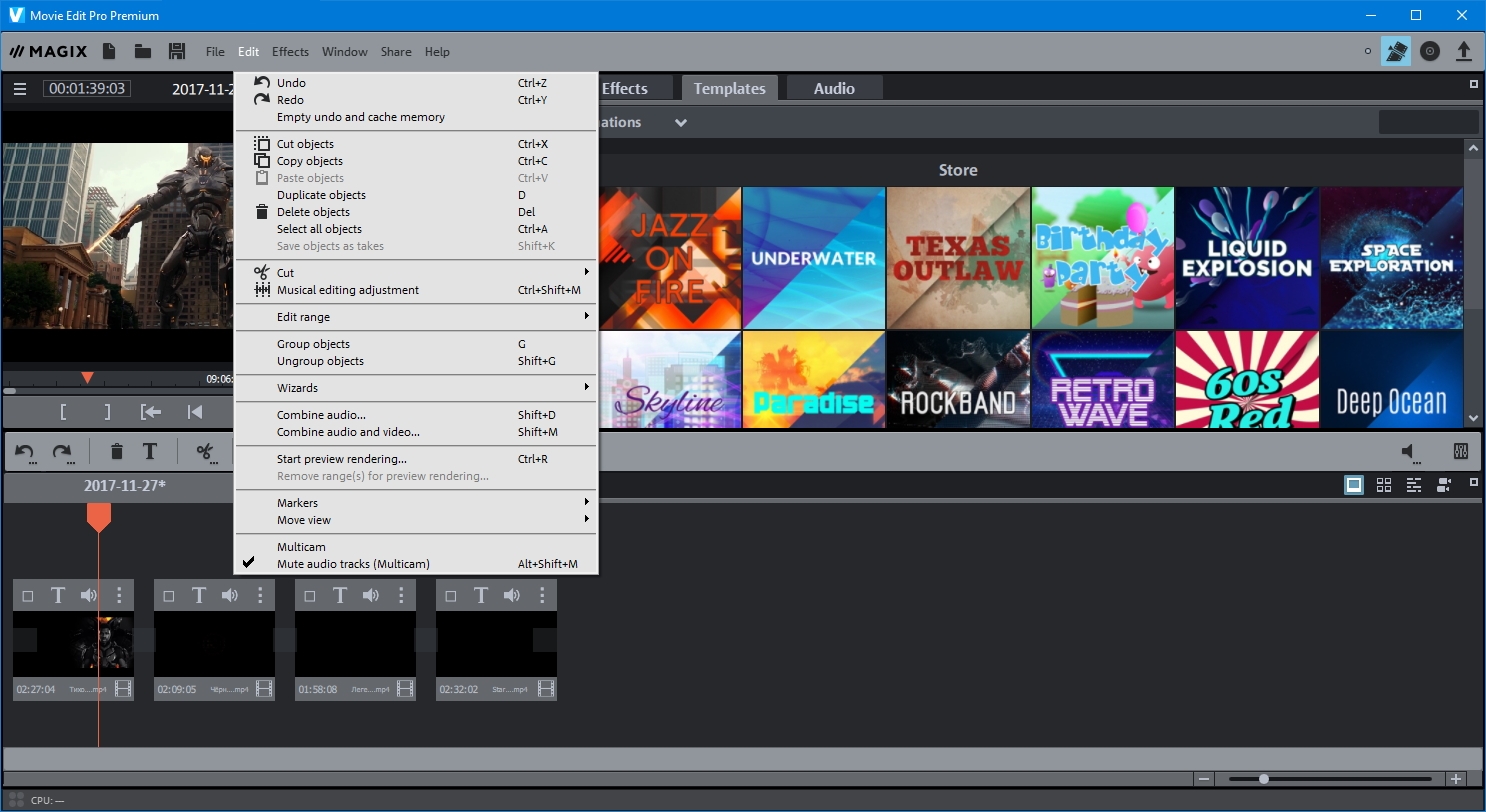This screenshot has height=812, width=1486.
Task: Open more options dots on first clip
Action: [x=119, y=596]
